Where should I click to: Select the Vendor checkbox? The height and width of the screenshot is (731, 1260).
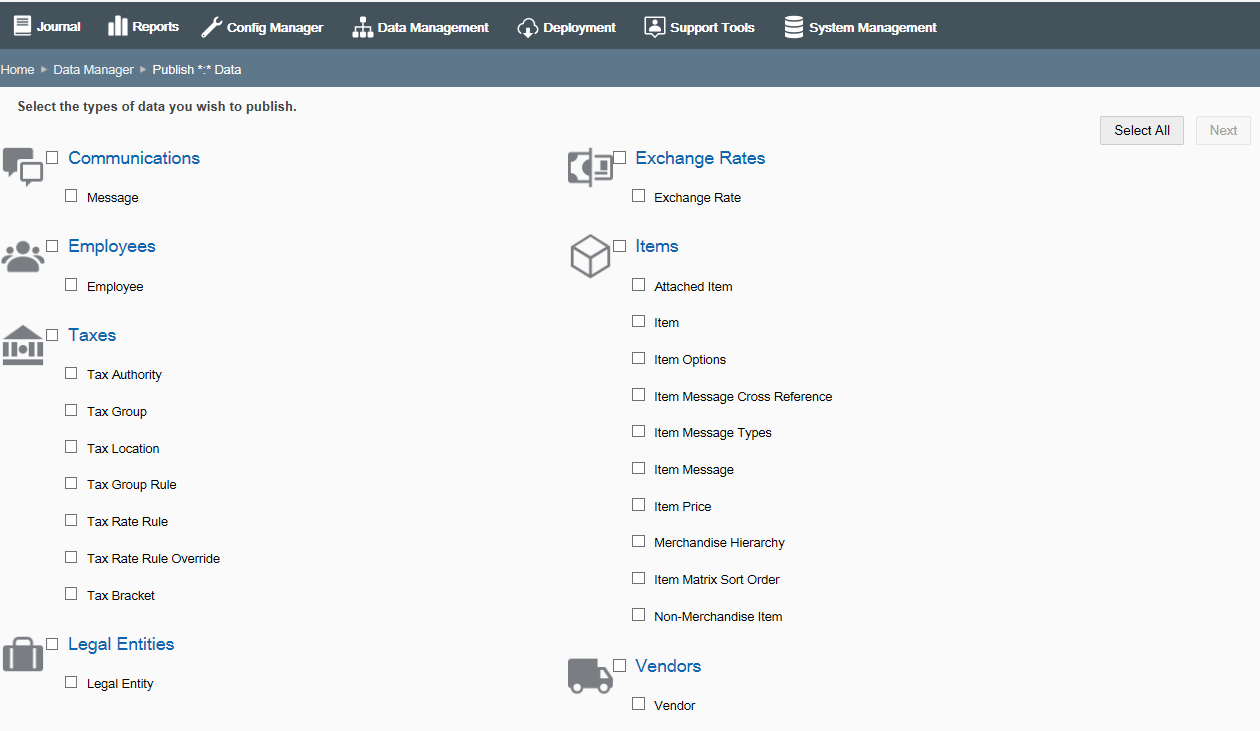coord(639,703)
